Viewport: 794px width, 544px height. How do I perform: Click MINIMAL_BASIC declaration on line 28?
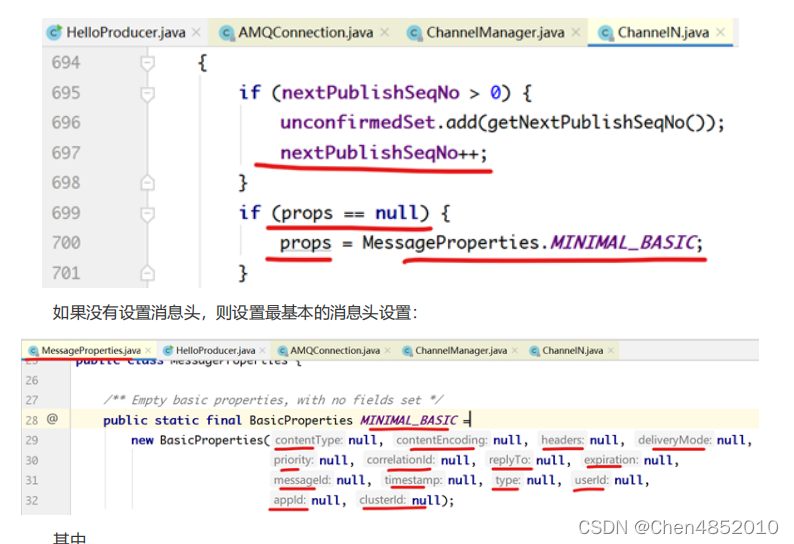(409, 420)
